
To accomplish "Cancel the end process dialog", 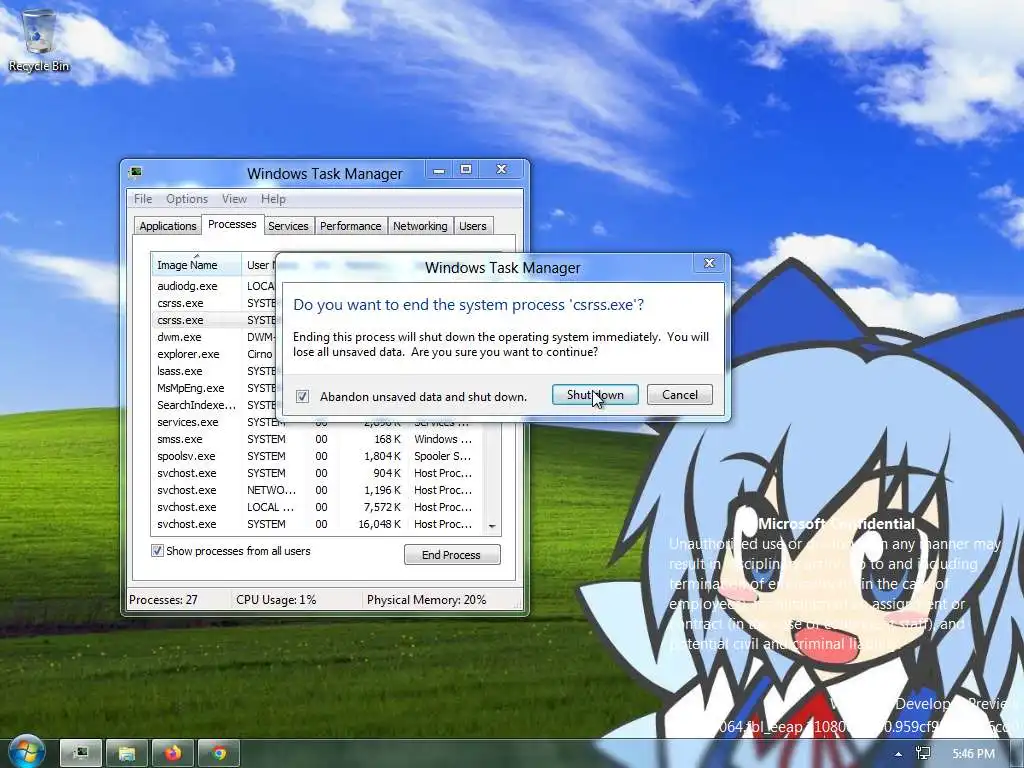I will pos(680,394).
